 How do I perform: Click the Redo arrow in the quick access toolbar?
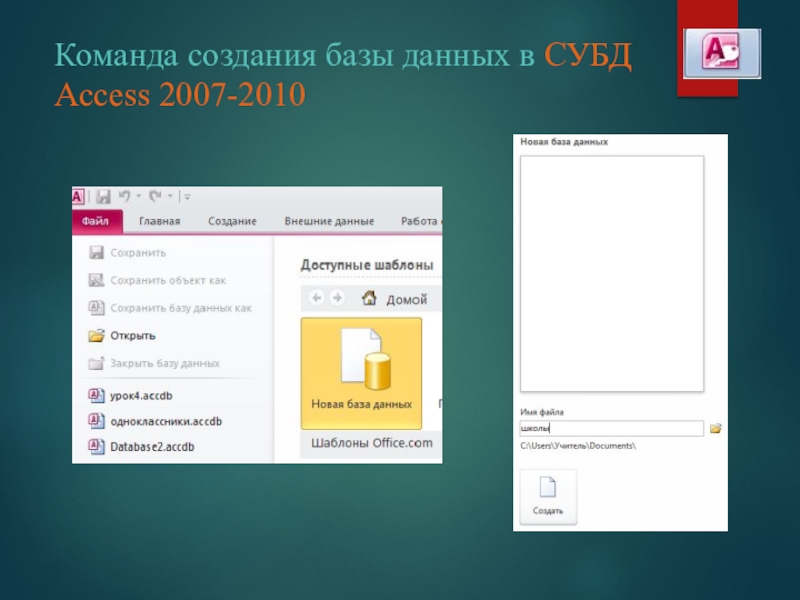[155, 196]
